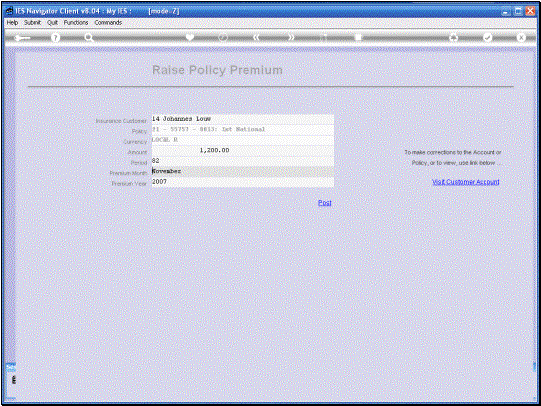Click the Submit menu item
Screen dimensions: 541x406
click(x=32, y=22)
